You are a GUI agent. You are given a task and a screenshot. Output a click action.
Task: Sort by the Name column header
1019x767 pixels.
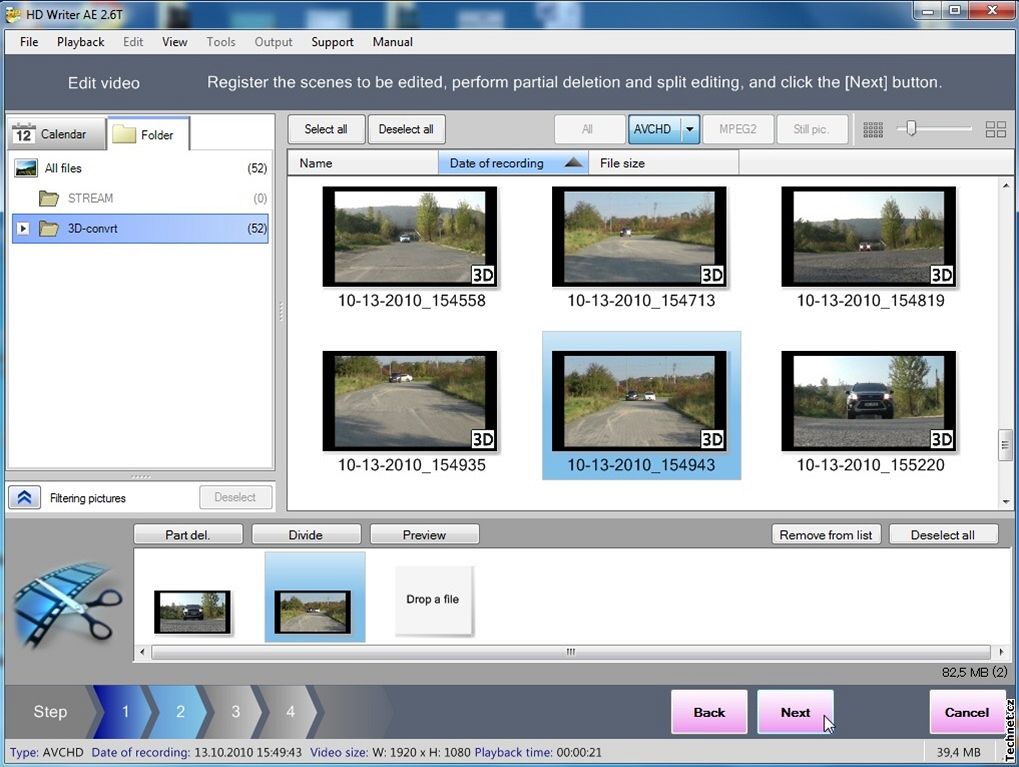[363, 163]
